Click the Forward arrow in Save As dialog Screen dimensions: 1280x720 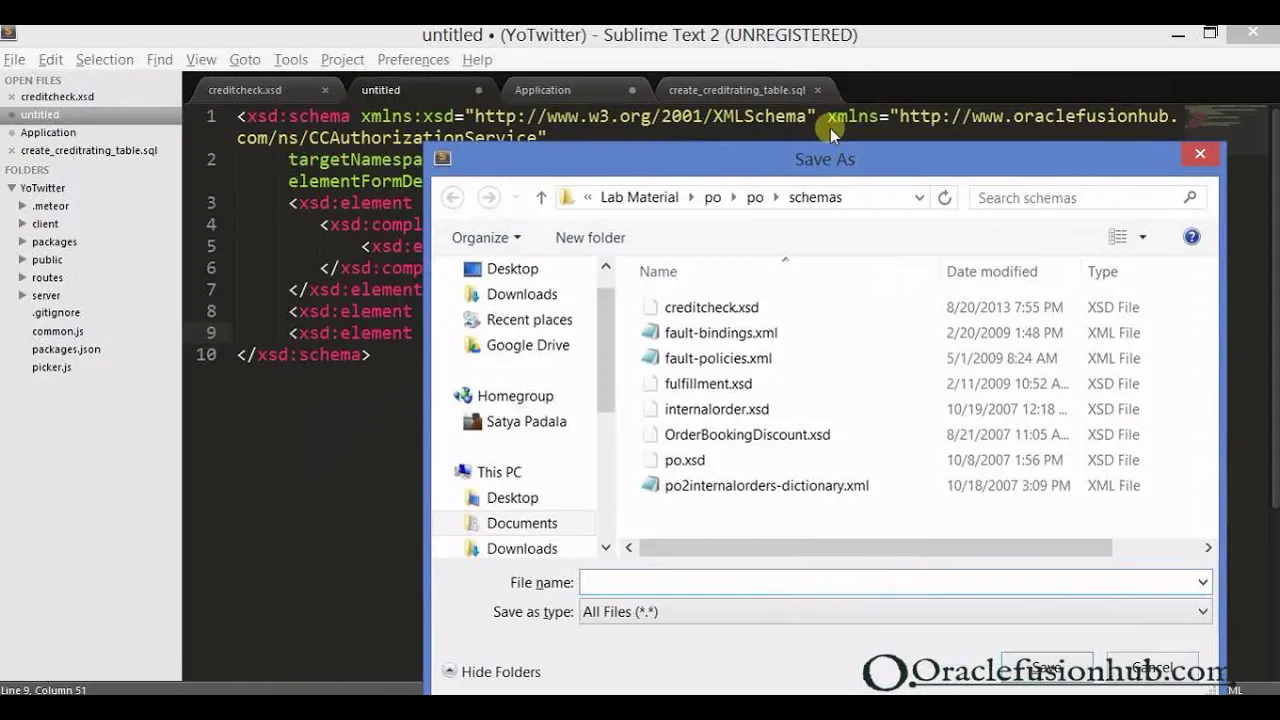[488, 197]
